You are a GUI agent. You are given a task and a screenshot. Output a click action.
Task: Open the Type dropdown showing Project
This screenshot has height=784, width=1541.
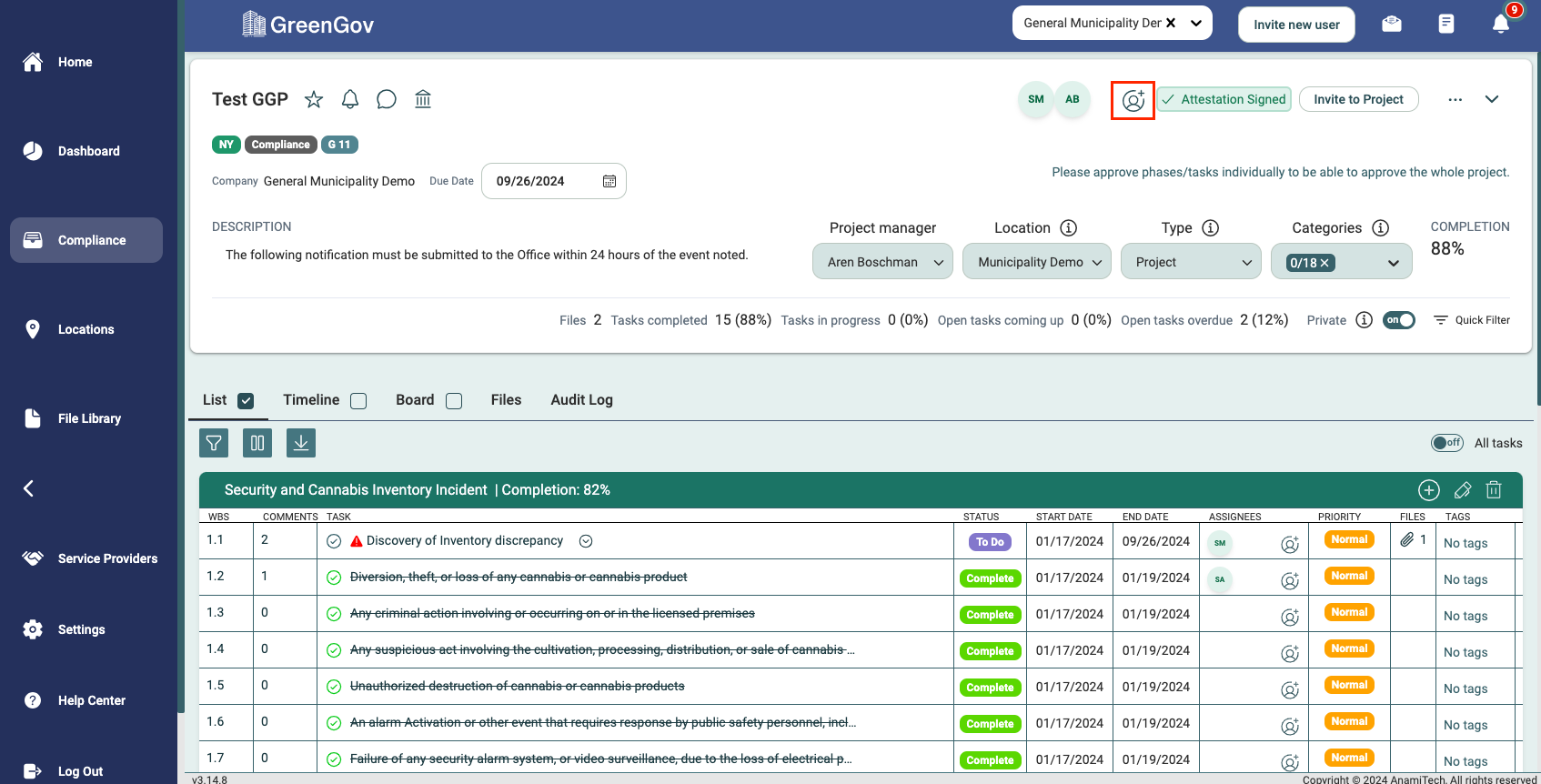pos(1191,262)
